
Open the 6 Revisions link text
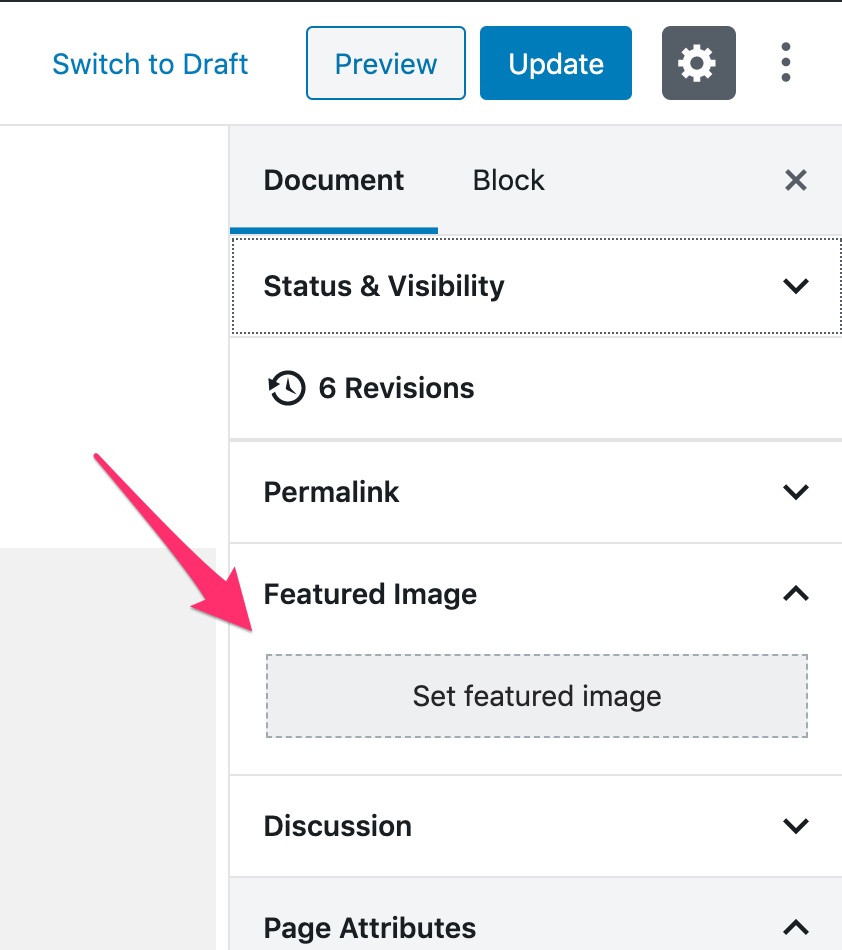pos(396,388)
